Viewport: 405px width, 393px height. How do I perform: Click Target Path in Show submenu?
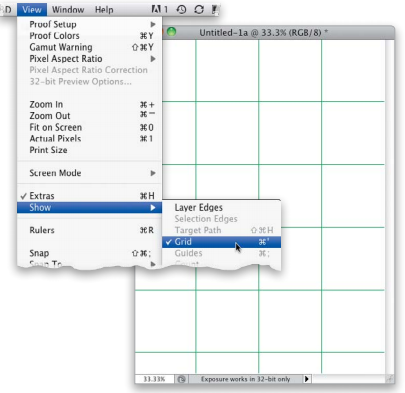tap(221, 230)
